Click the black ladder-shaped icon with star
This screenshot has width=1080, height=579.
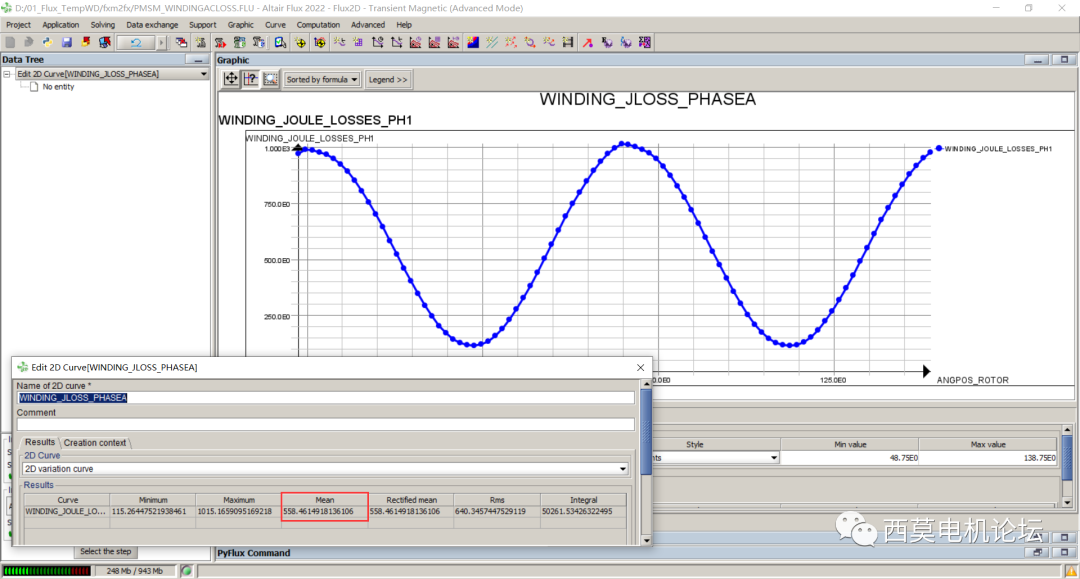pyautogui.click(x=568, y=43)
